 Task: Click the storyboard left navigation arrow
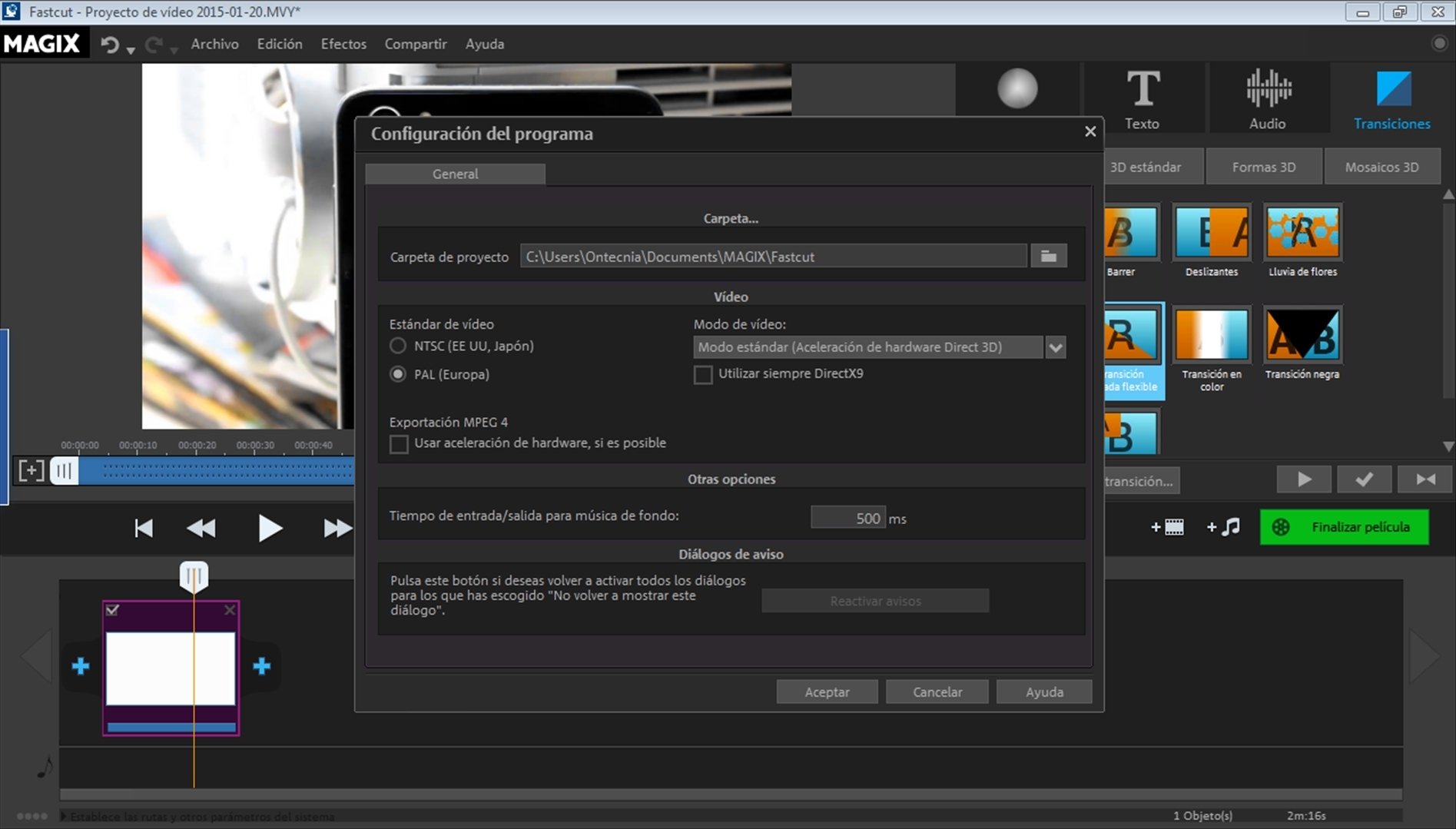pyautogui.click(x=36, y=657)
